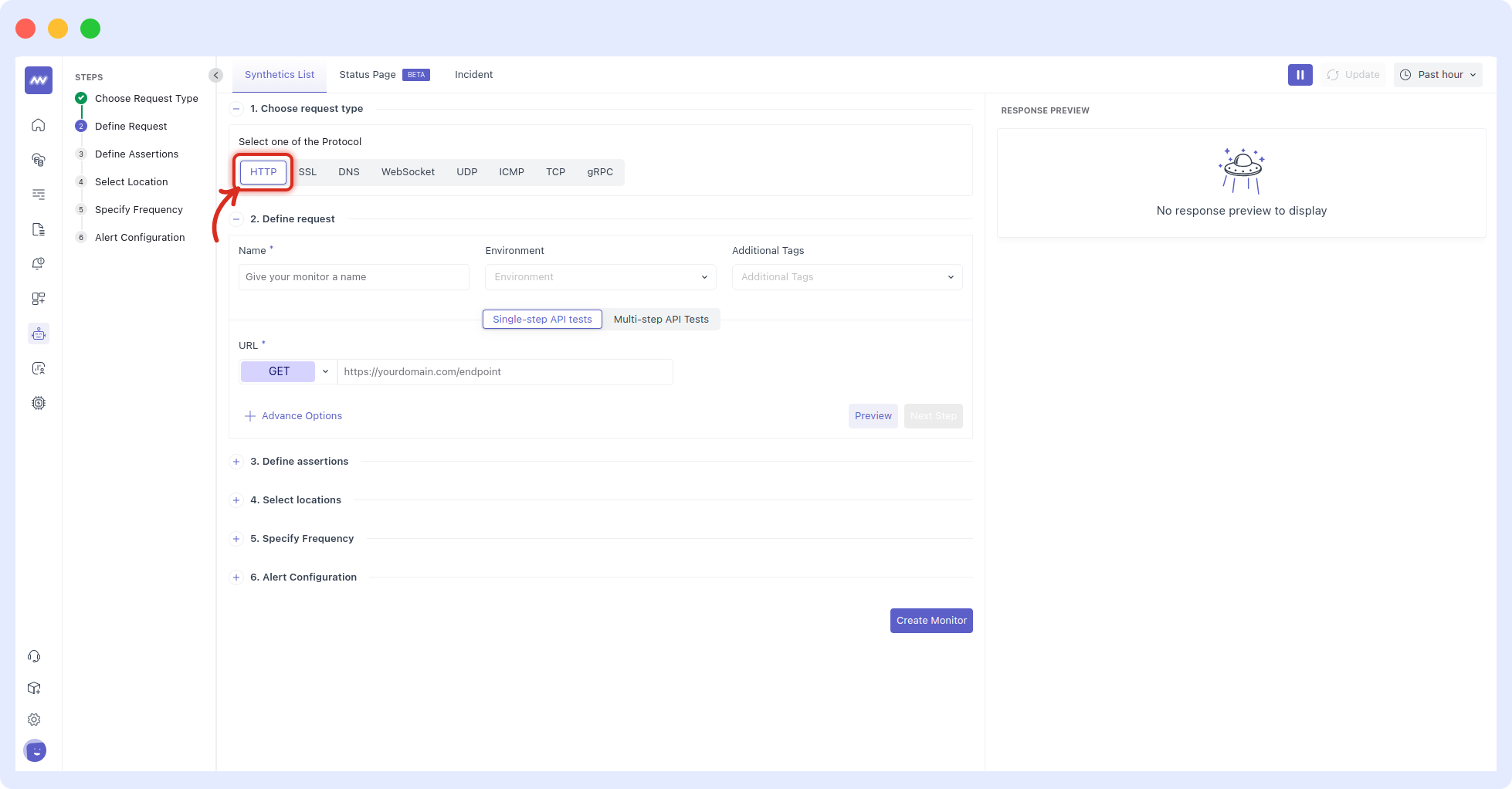Open the Incident tab
This screenshot has height=789, width=1512.
point(473,74)
